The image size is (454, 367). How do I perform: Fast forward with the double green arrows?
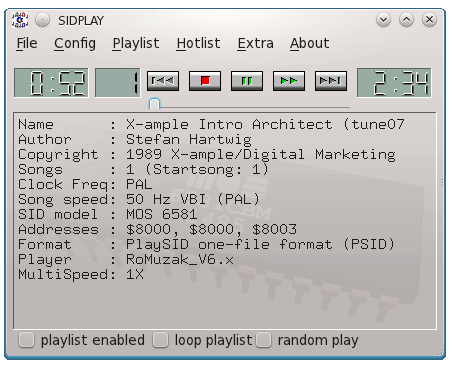click(289, 81)
